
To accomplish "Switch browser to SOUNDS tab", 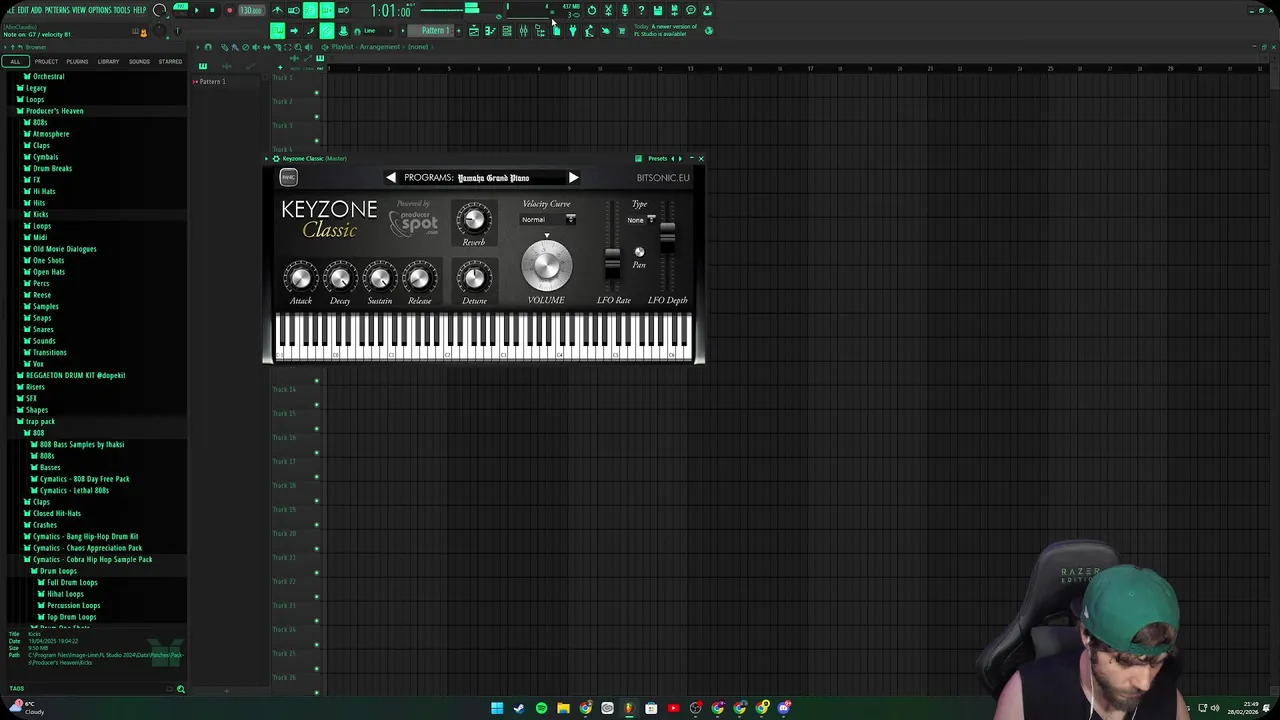I will click(x=139, y=61).
